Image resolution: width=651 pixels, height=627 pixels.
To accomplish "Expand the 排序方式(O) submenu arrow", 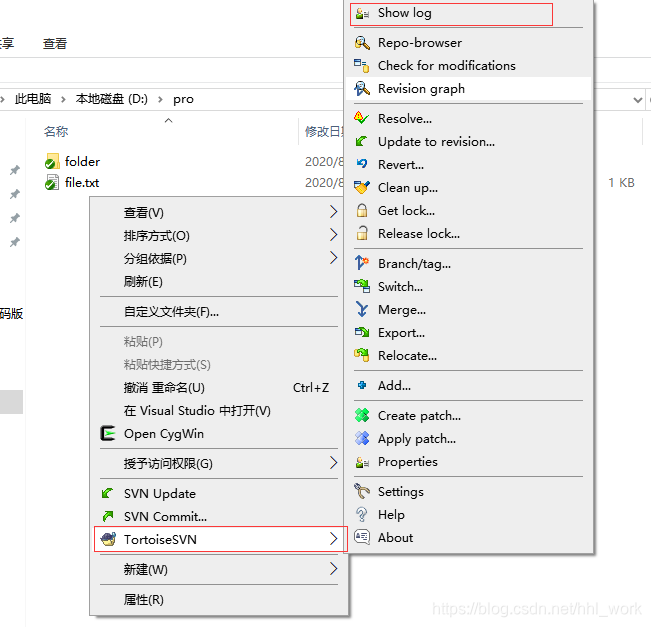I will (x=333, y=235).
